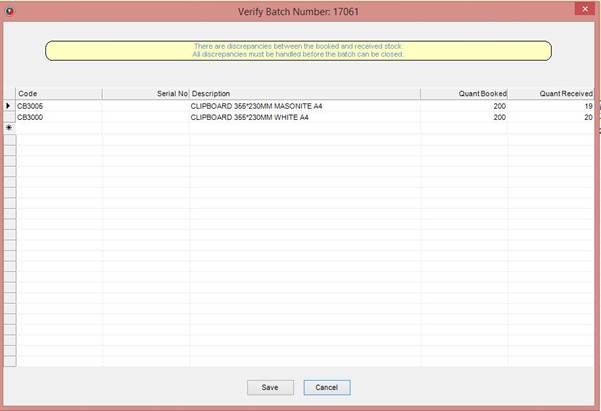Click the yellow discrepancies warning banner
Image resolution: width=601 pixels, height=411 pixels.
point(298,50)
